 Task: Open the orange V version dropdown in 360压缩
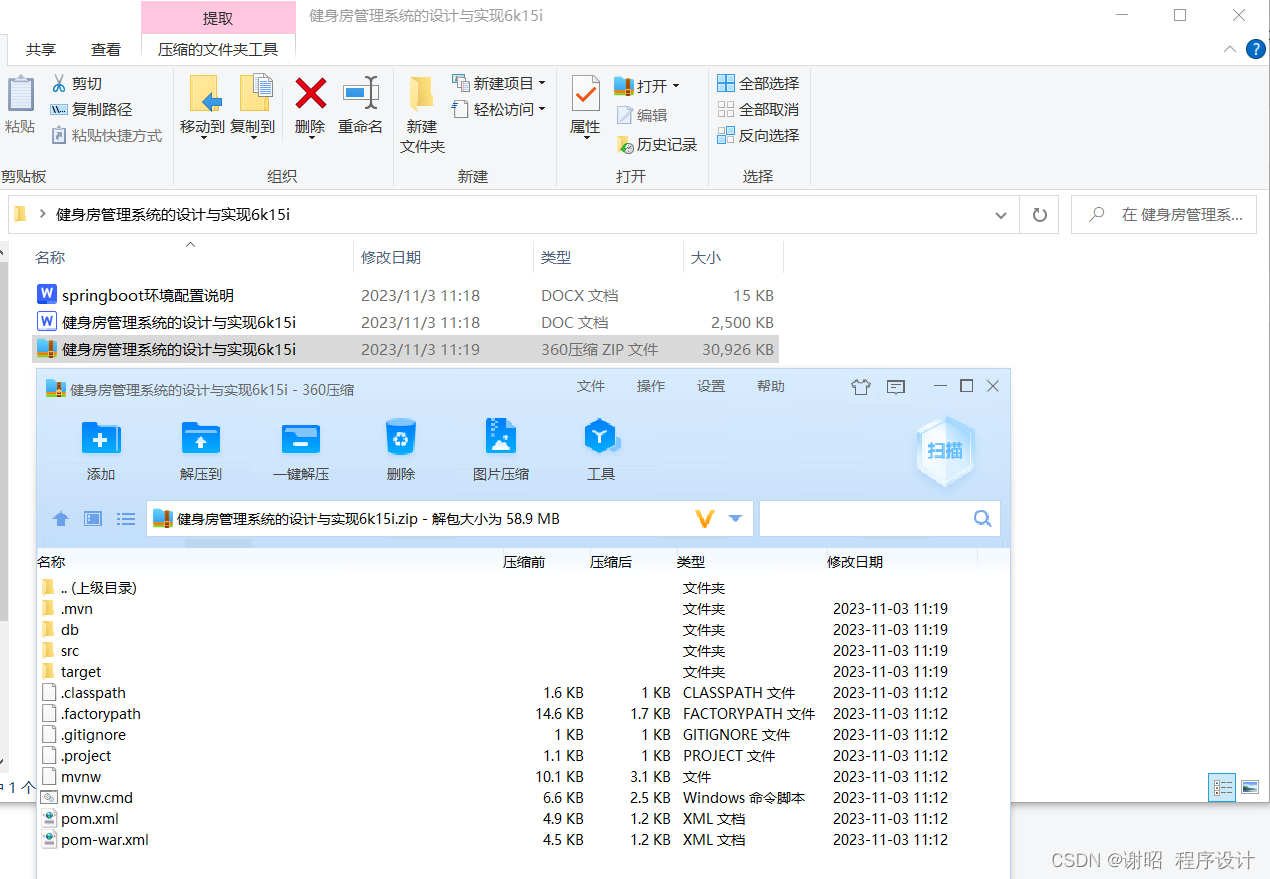pyautogui.click(x=705, y=518)
